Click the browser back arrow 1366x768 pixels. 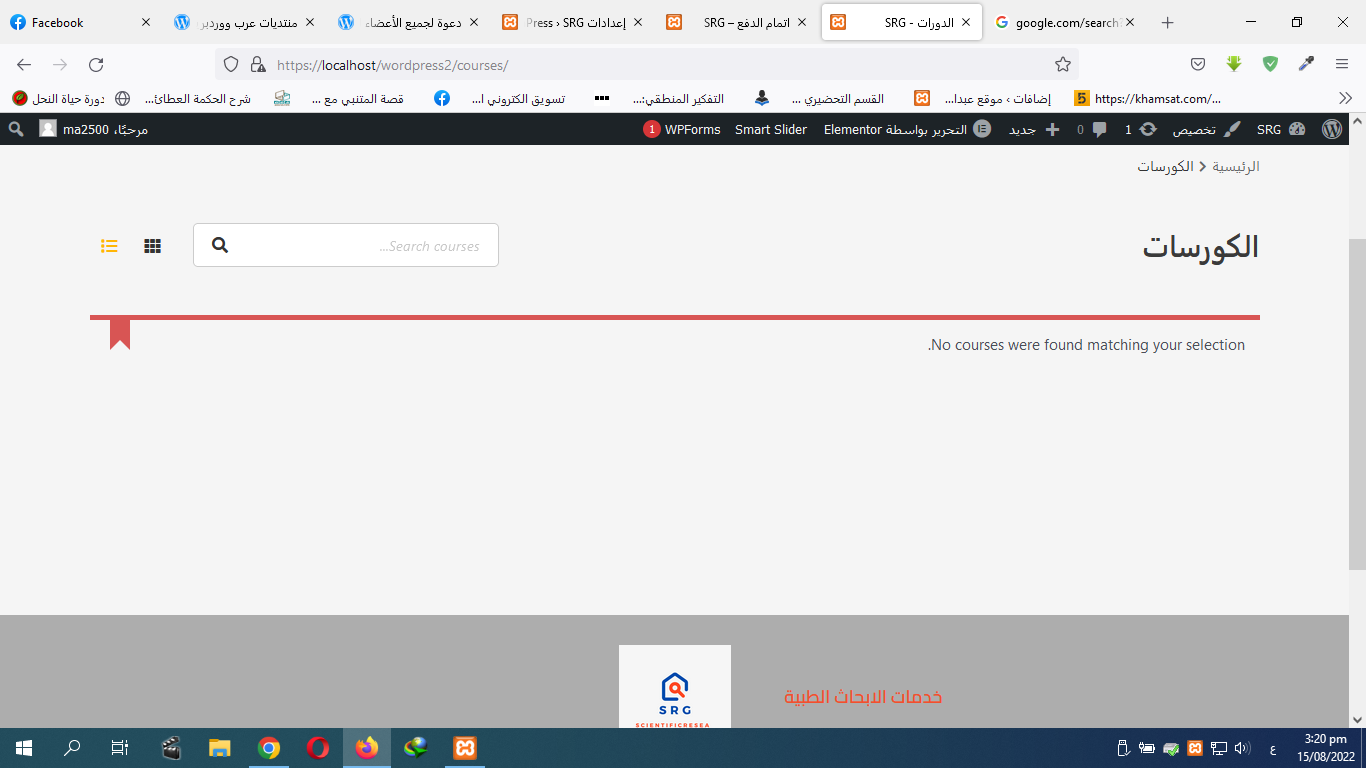(24, 64)
